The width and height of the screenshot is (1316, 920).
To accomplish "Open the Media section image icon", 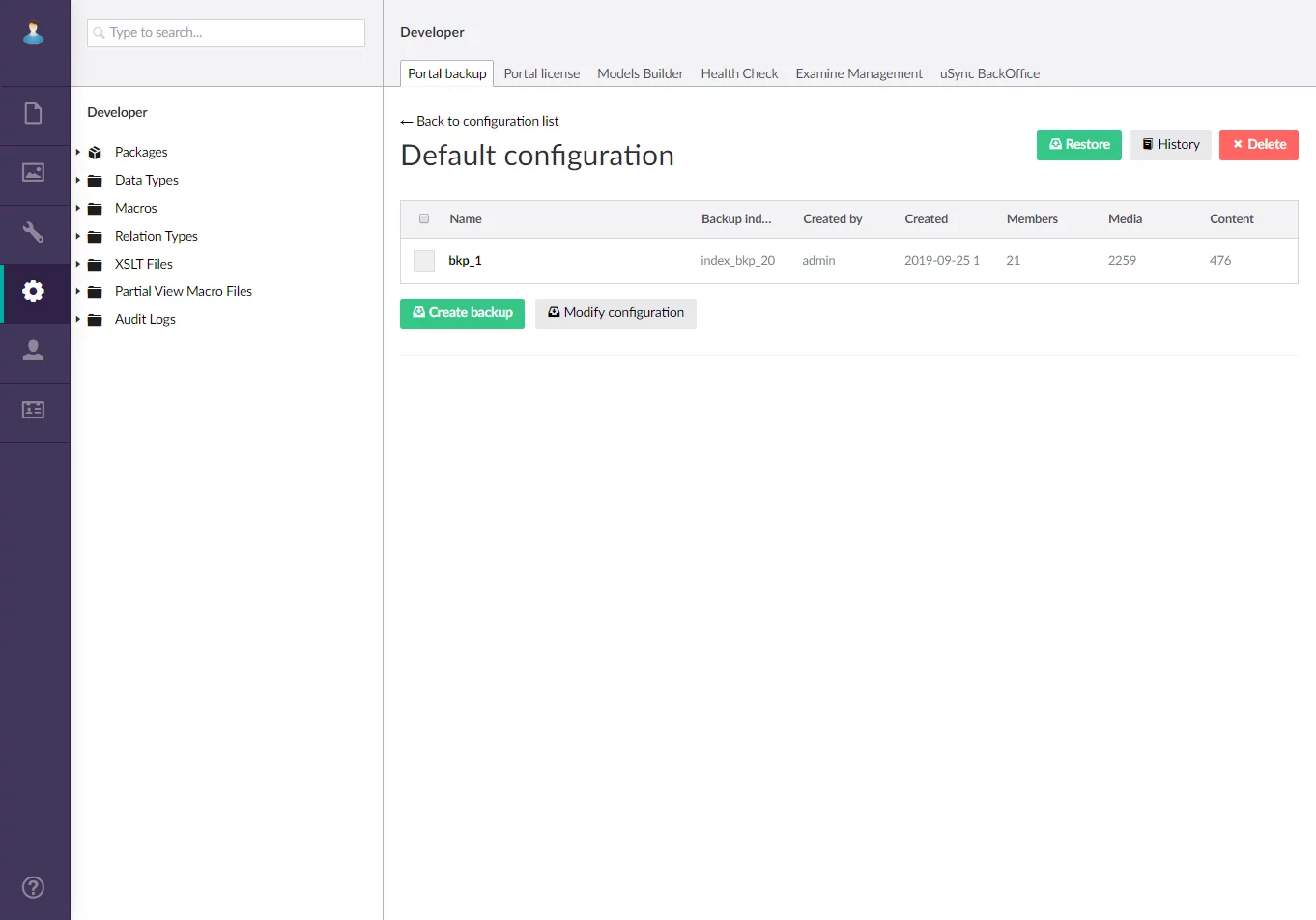I will coord(34,173).
